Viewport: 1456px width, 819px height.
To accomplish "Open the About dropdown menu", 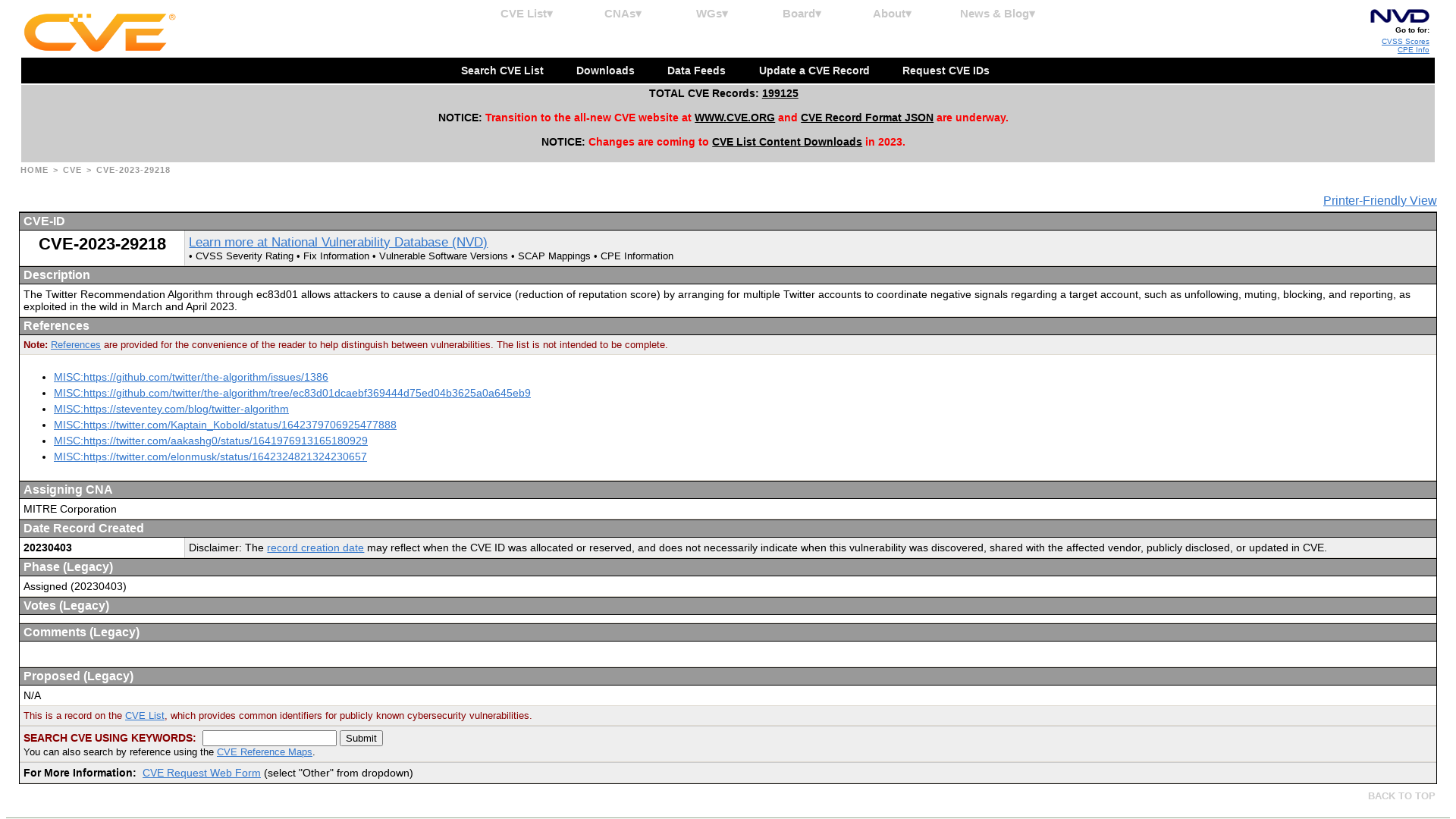I will pos(892,14).
